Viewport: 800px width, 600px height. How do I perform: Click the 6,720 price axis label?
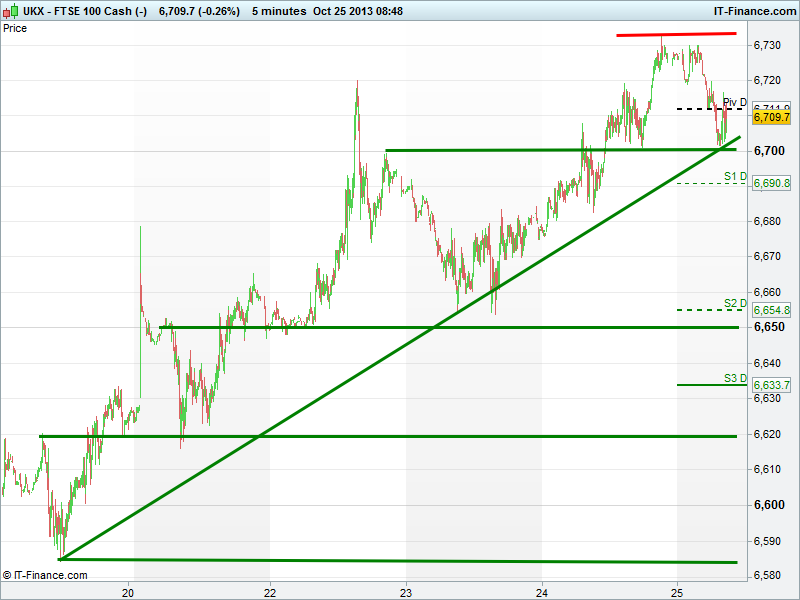coord(767,81)
